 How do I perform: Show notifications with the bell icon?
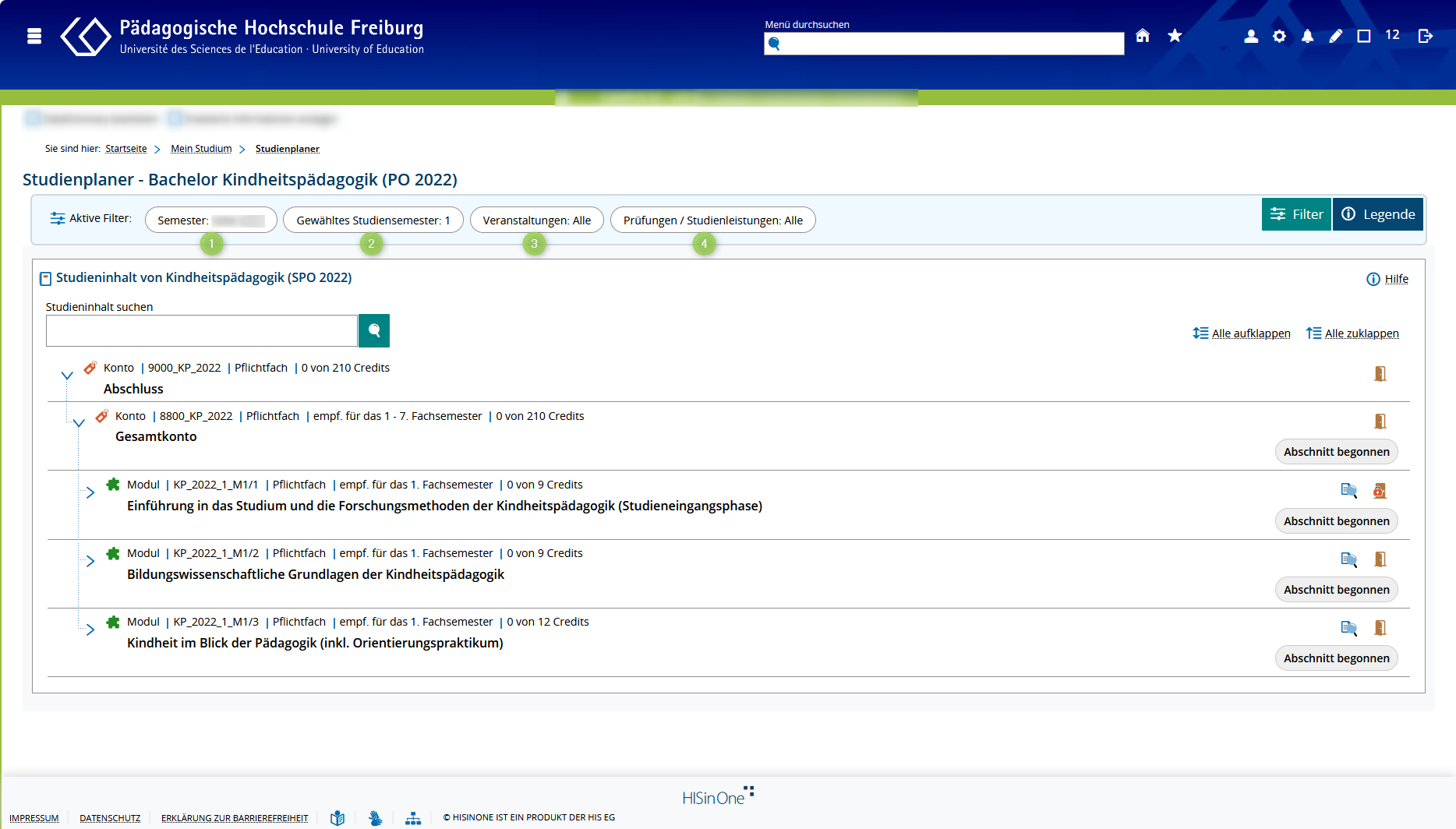coord(1307,36)
